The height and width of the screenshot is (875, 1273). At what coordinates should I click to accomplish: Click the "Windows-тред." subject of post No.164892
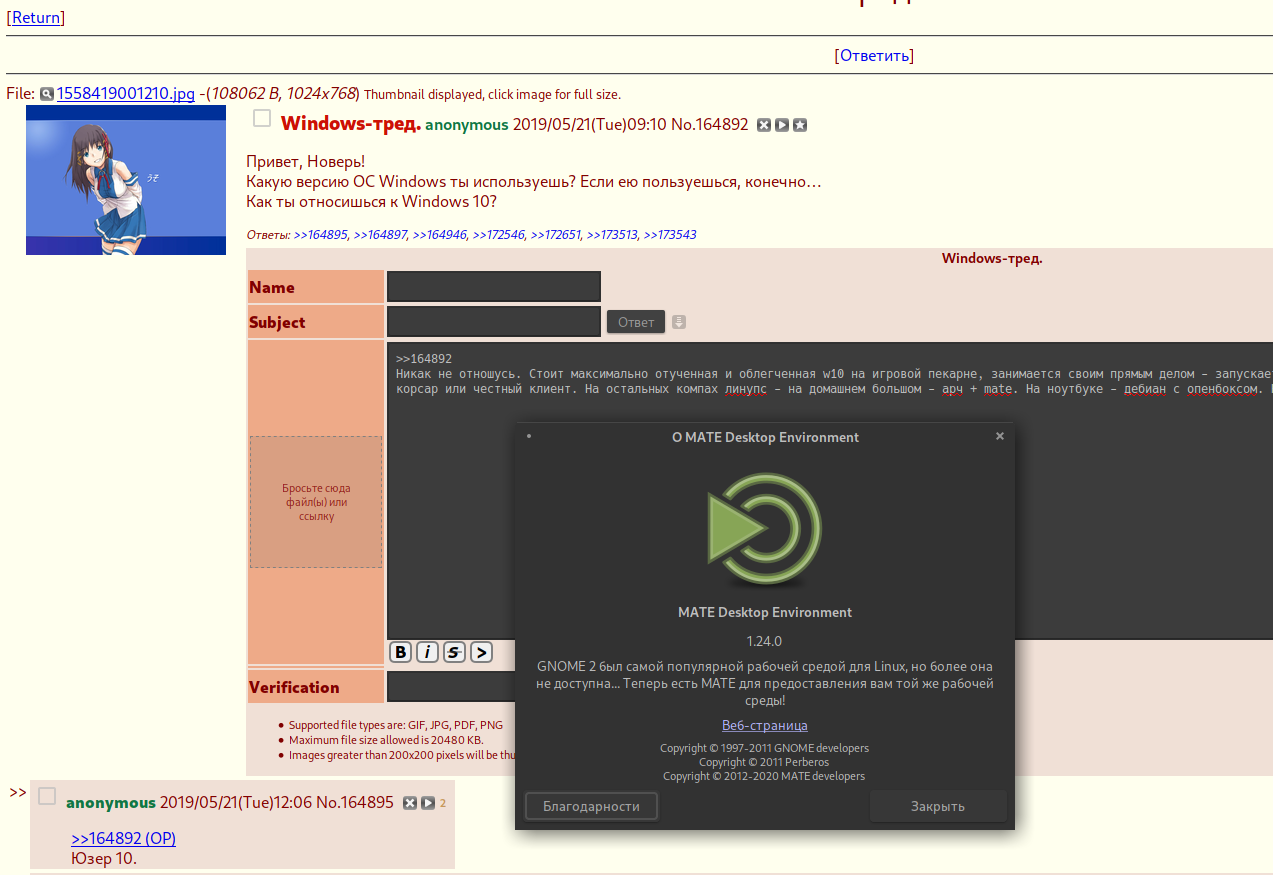click(351, 124)
